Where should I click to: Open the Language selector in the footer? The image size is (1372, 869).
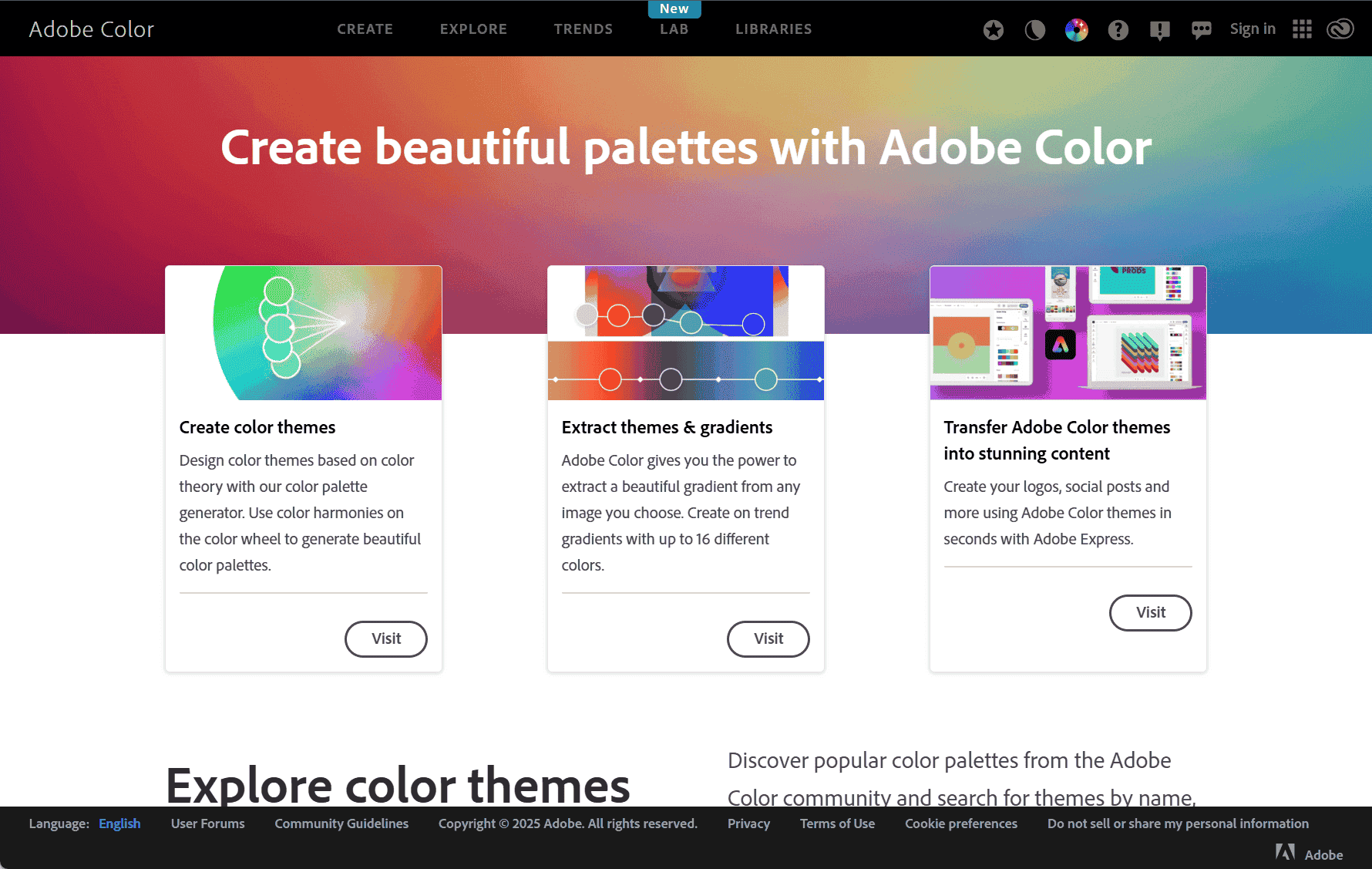pos(59,824)
